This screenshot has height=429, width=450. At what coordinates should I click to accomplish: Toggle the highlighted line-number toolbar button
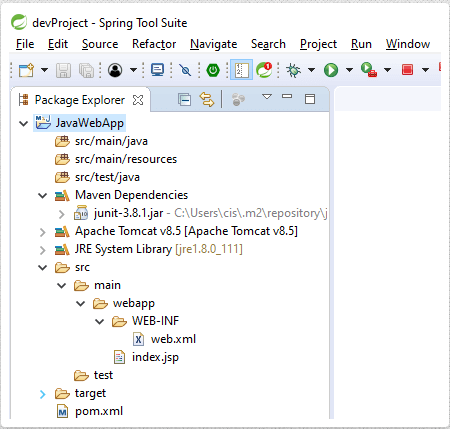click(241, 70)
